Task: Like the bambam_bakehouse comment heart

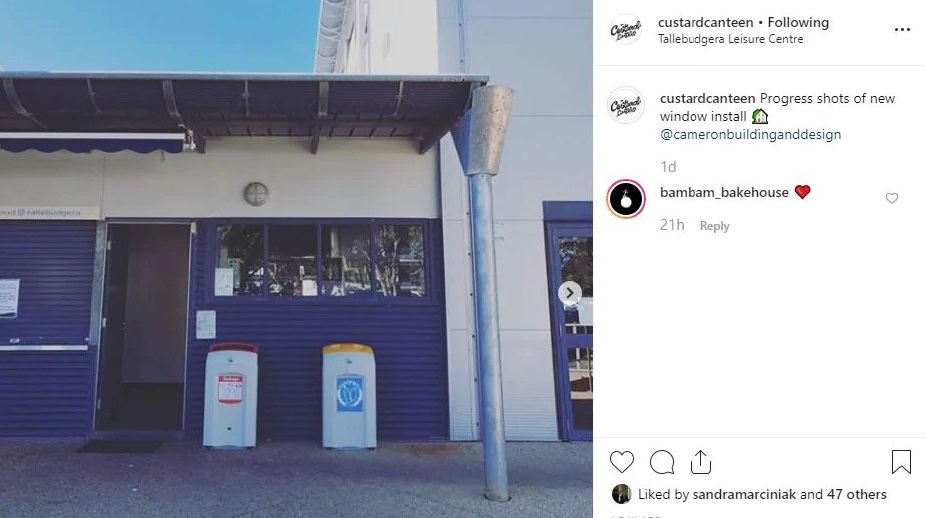Action: point(891,198)
